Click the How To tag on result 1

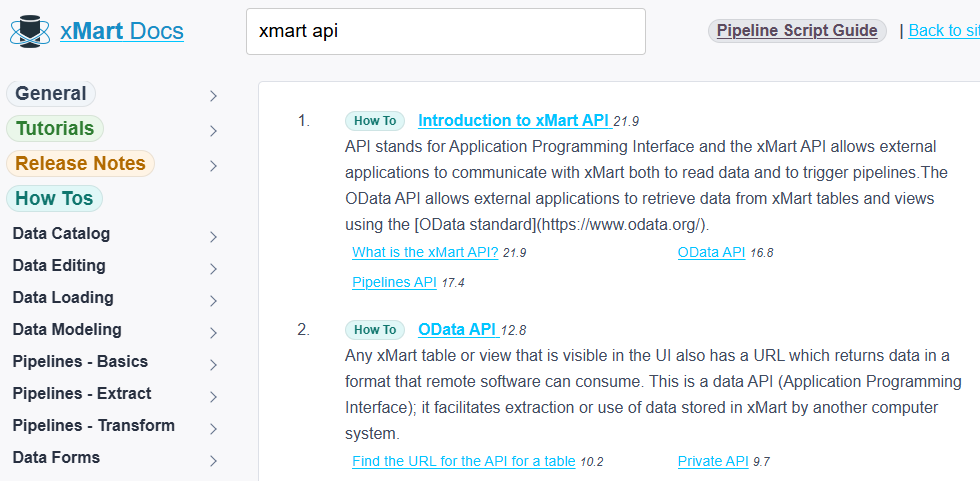(375, 121)
